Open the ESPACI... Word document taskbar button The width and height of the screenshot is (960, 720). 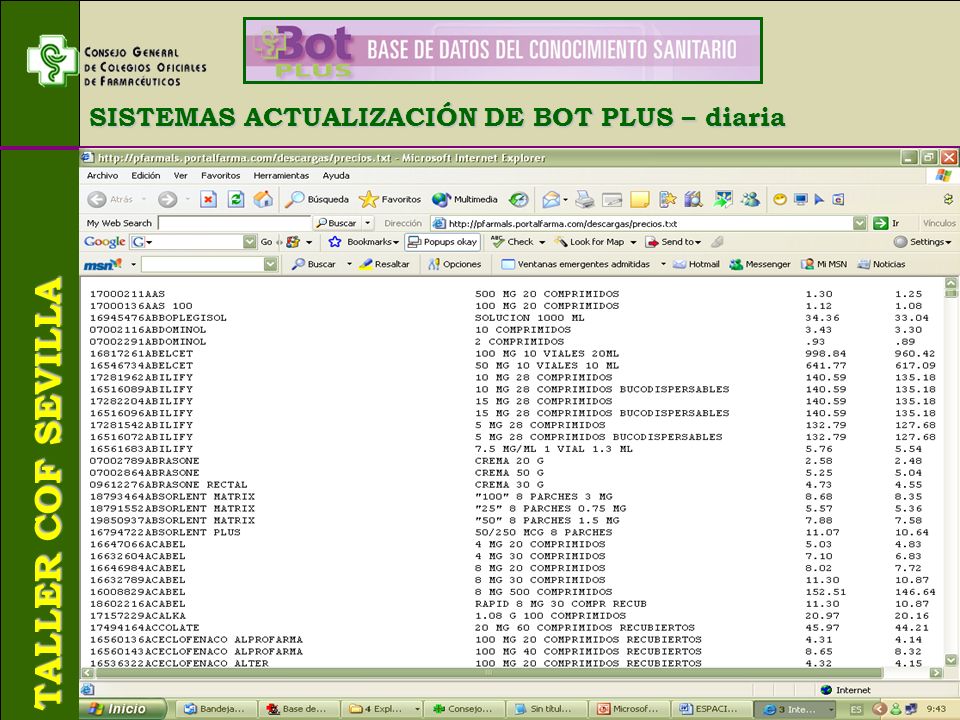pyautogui.click(x=710, y=709)
